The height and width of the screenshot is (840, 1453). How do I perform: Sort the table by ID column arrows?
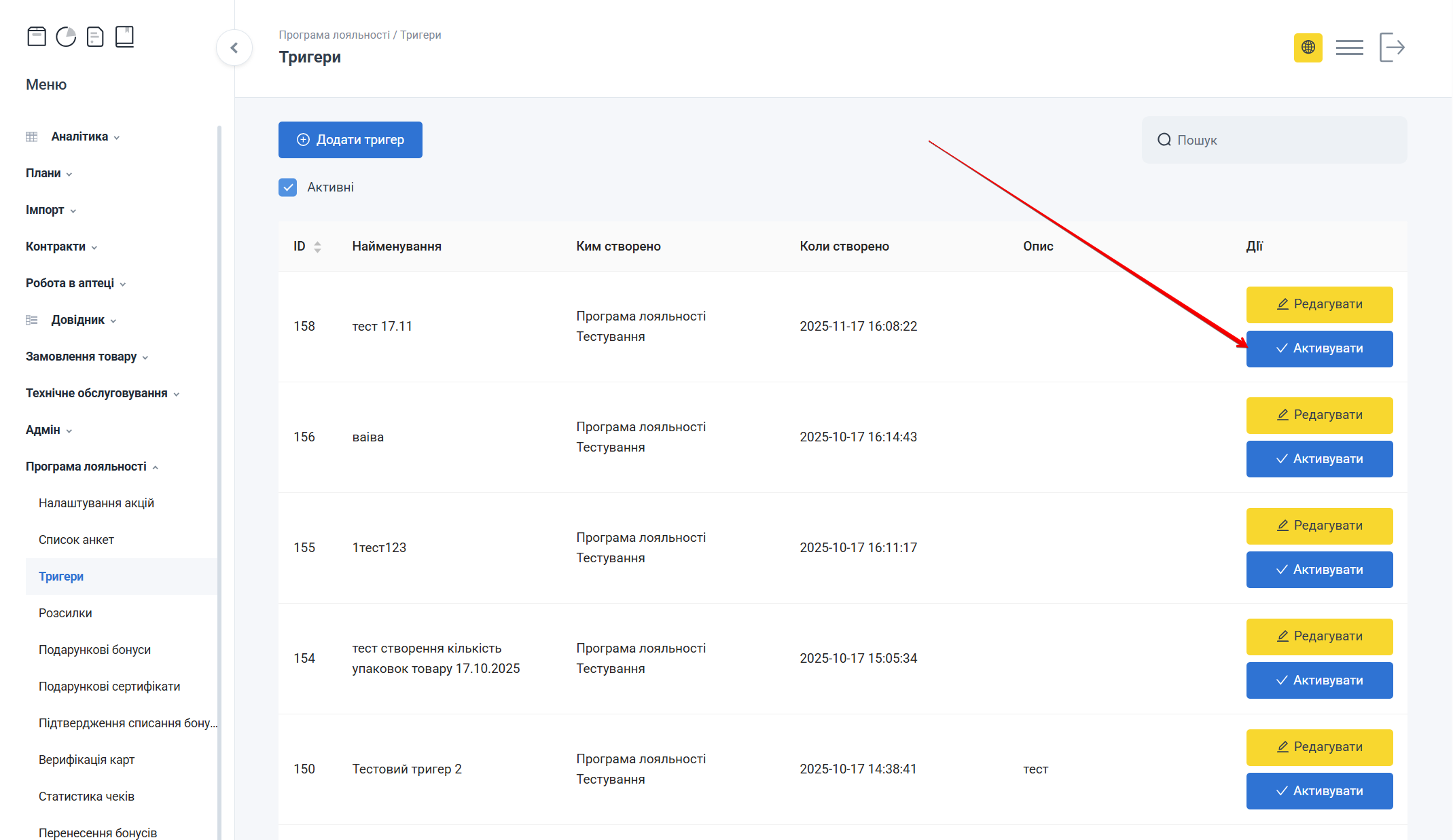[x=317, y=246]
